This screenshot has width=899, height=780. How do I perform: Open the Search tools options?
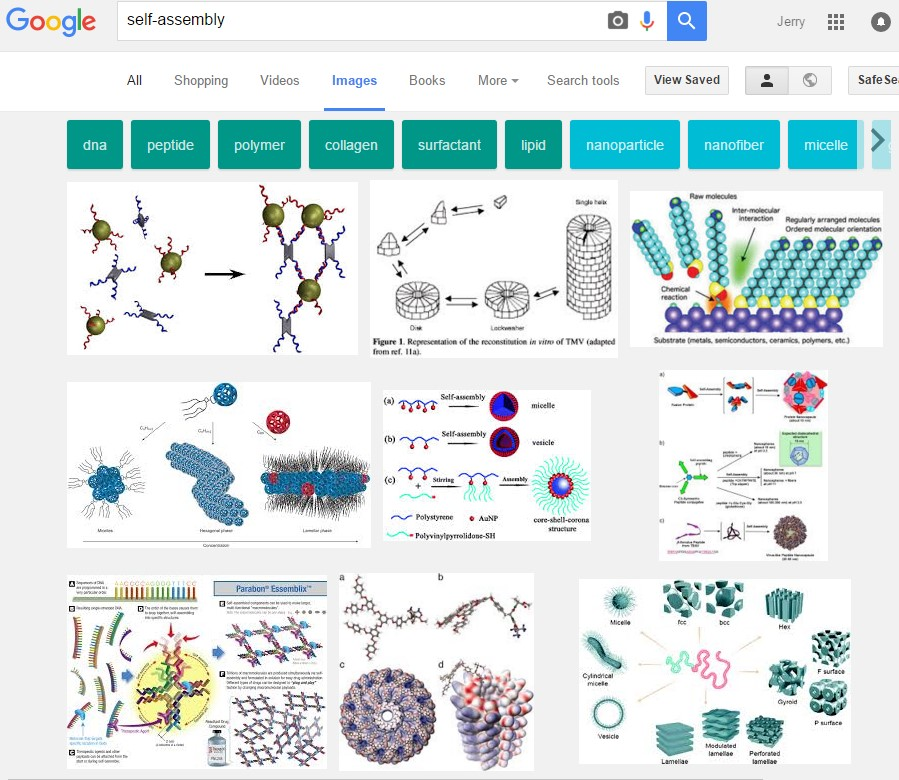pos(583,80)
